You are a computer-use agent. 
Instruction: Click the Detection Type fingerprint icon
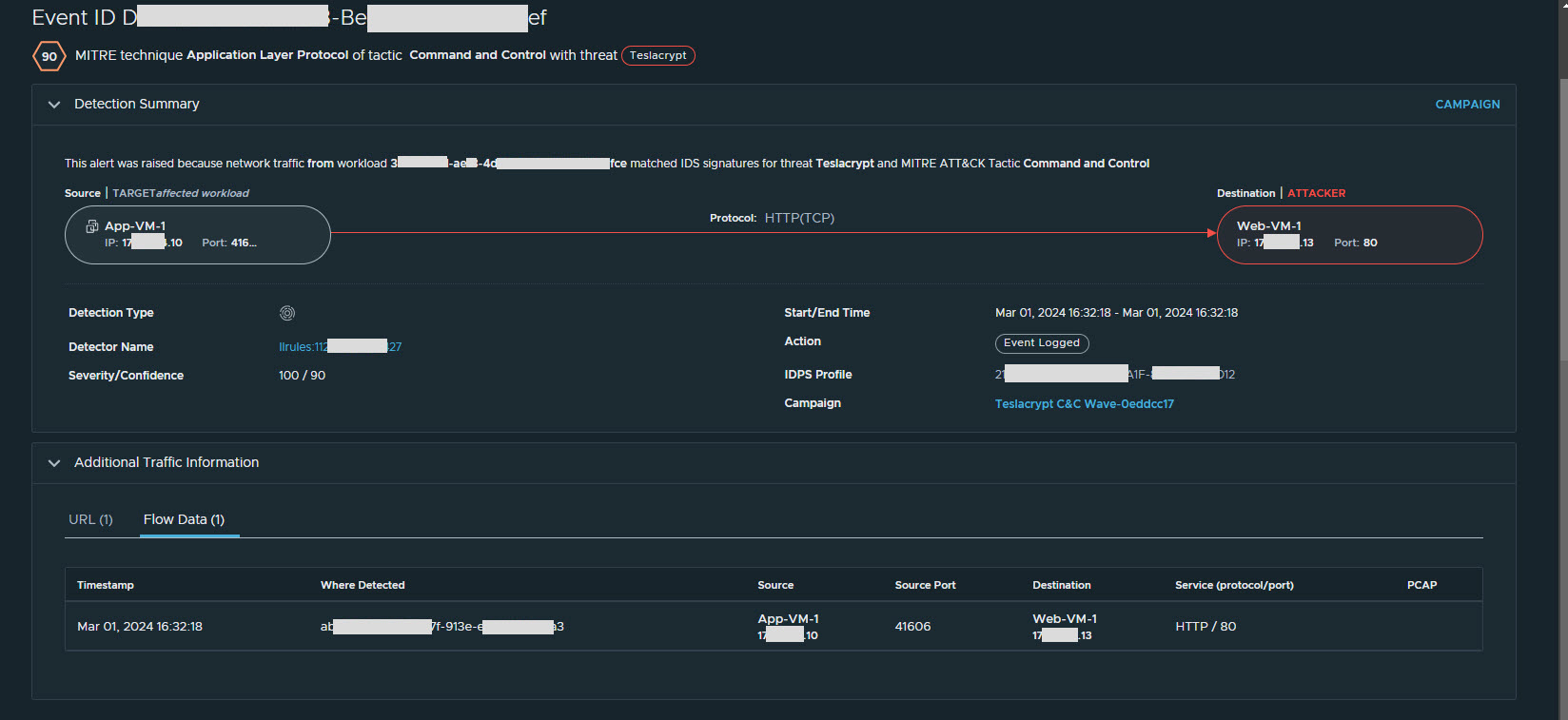tap(287, 313)
